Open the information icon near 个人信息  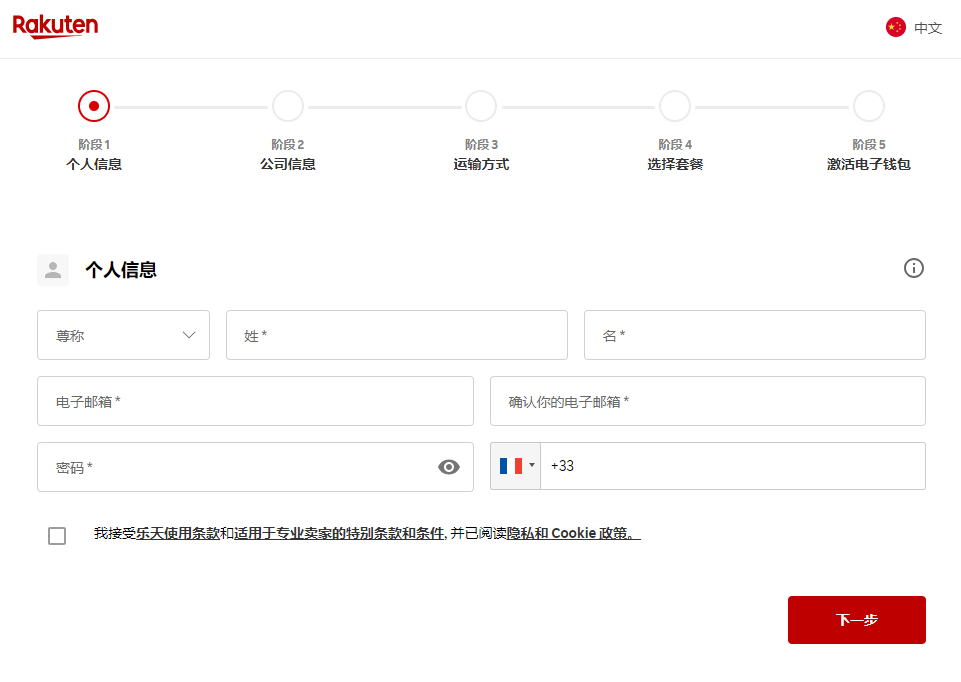[x=913, y=268]
